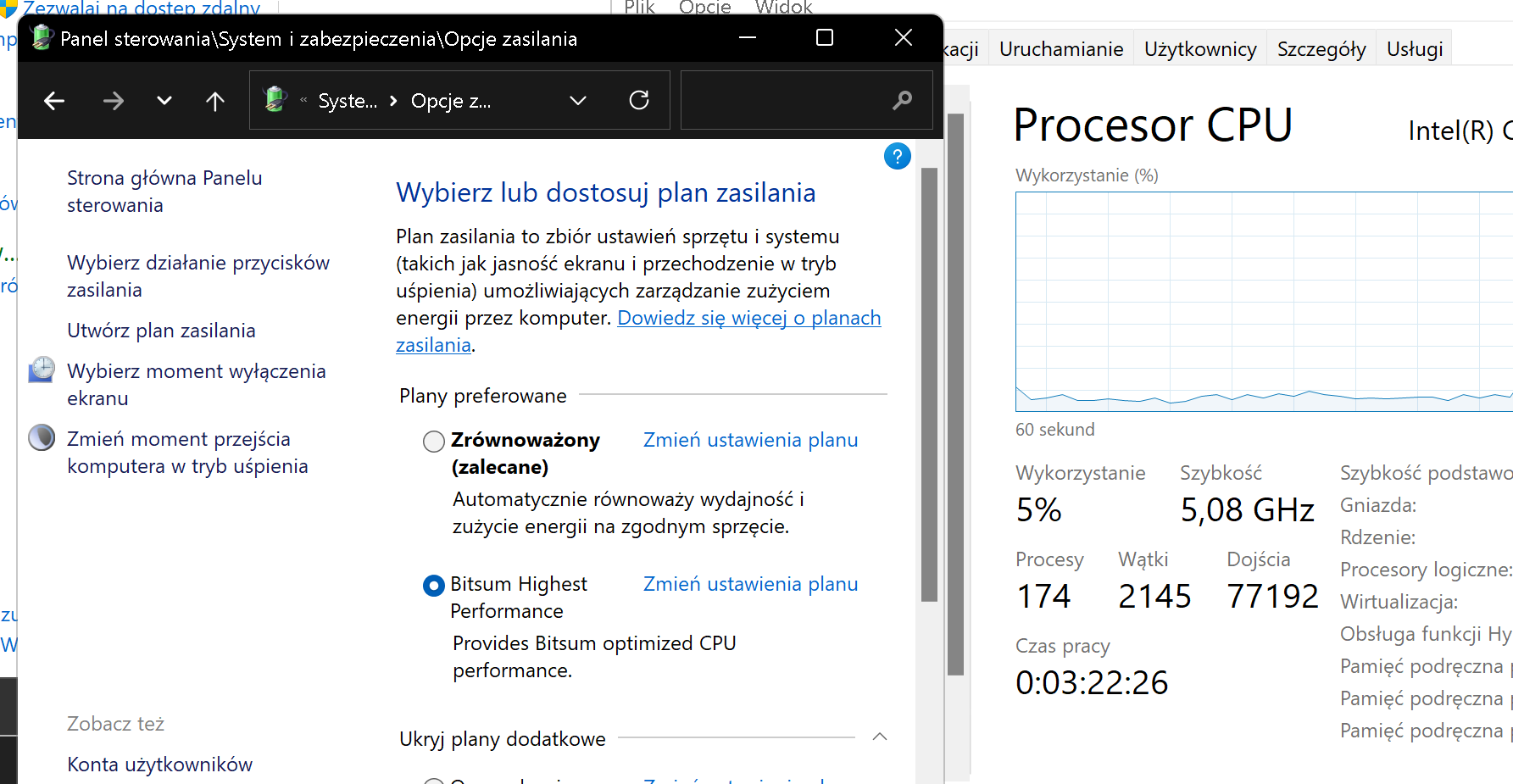Open Utwórz plan zasilania link

point(161,331)
